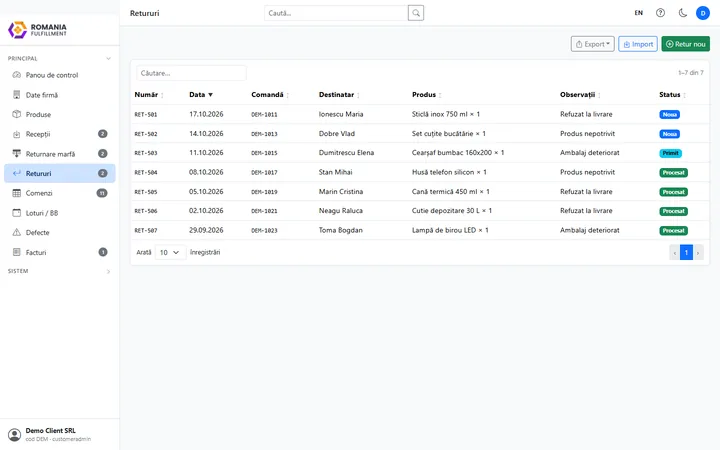Open Comenzi menu item
720x450 pixels.
[60, 193]
